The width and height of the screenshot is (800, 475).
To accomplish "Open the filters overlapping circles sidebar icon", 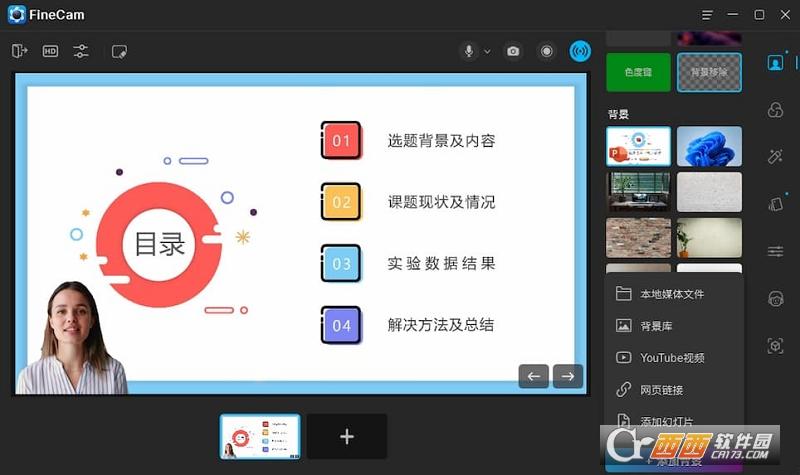I will tap(776, 110).
